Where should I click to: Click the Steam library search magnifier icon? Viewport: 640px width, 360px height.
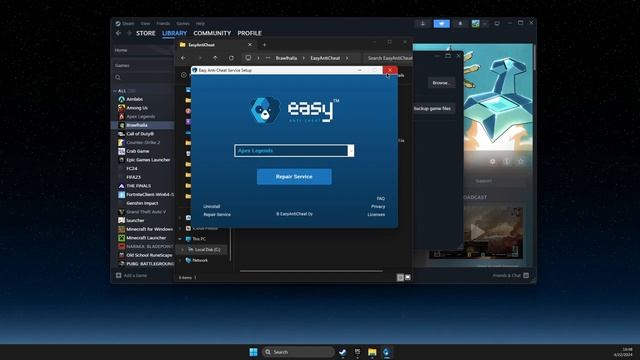pos(118,78)
